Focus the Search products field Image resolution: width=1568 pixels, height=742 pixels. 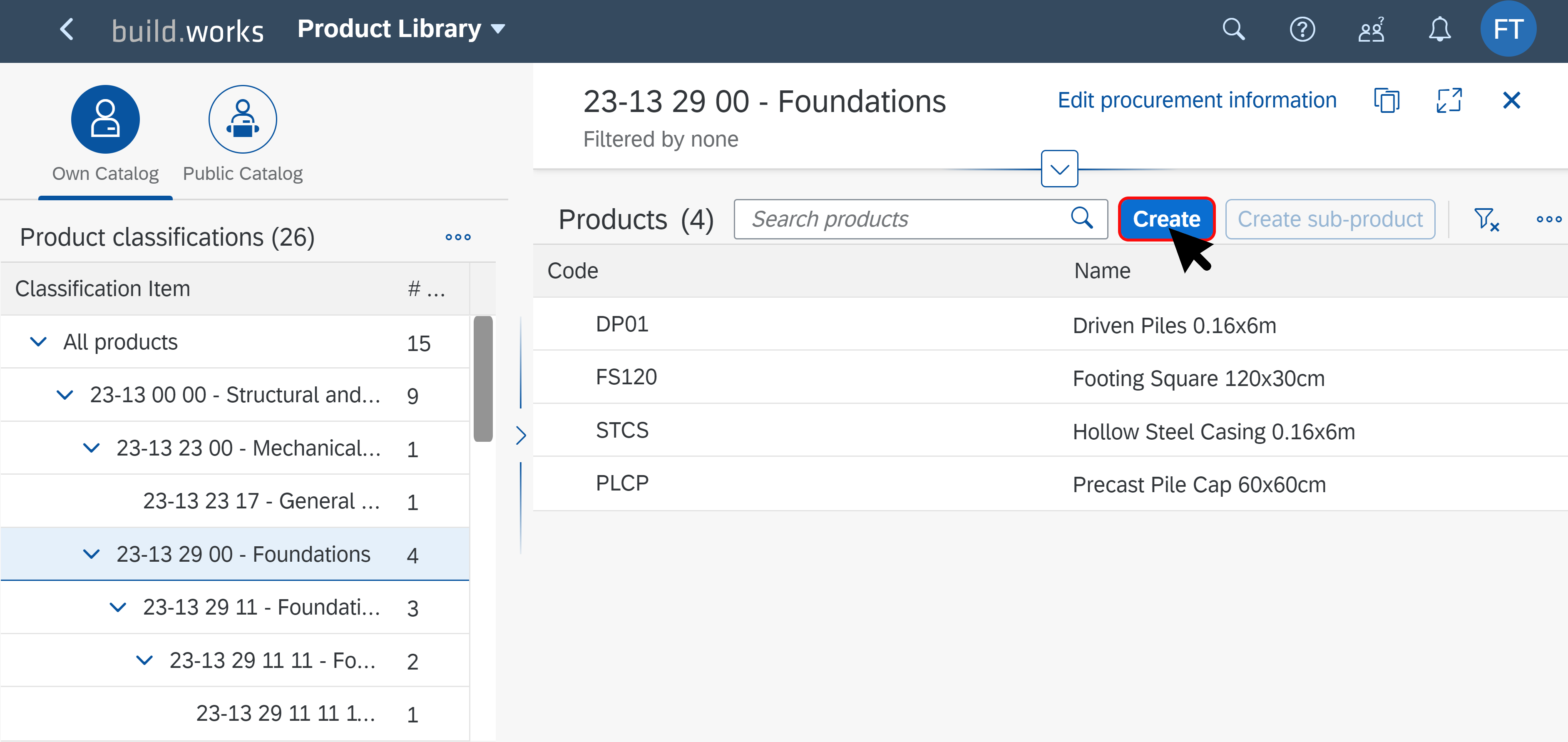[x=920, y=219]
